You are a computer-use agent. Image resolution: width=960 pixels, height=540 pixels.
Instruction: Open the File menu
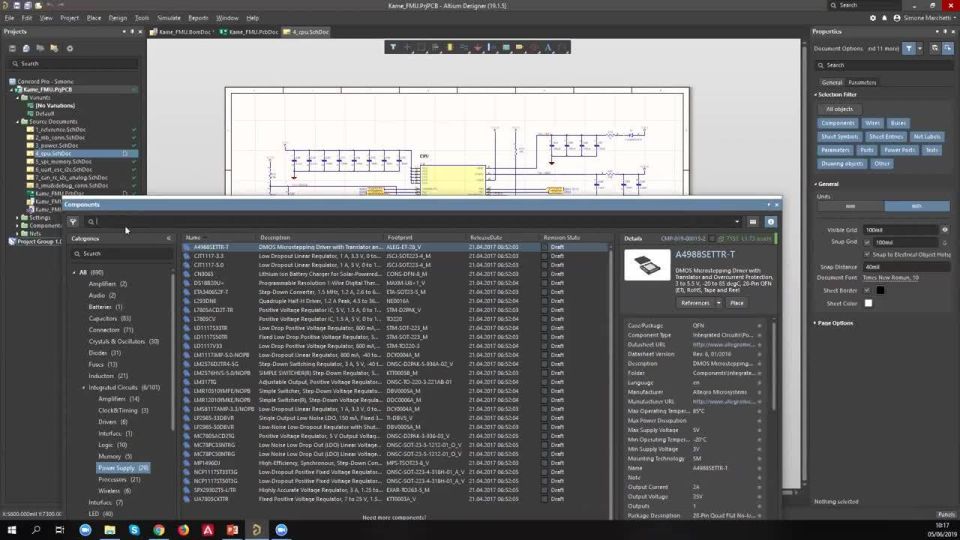(x=10, y=18)
